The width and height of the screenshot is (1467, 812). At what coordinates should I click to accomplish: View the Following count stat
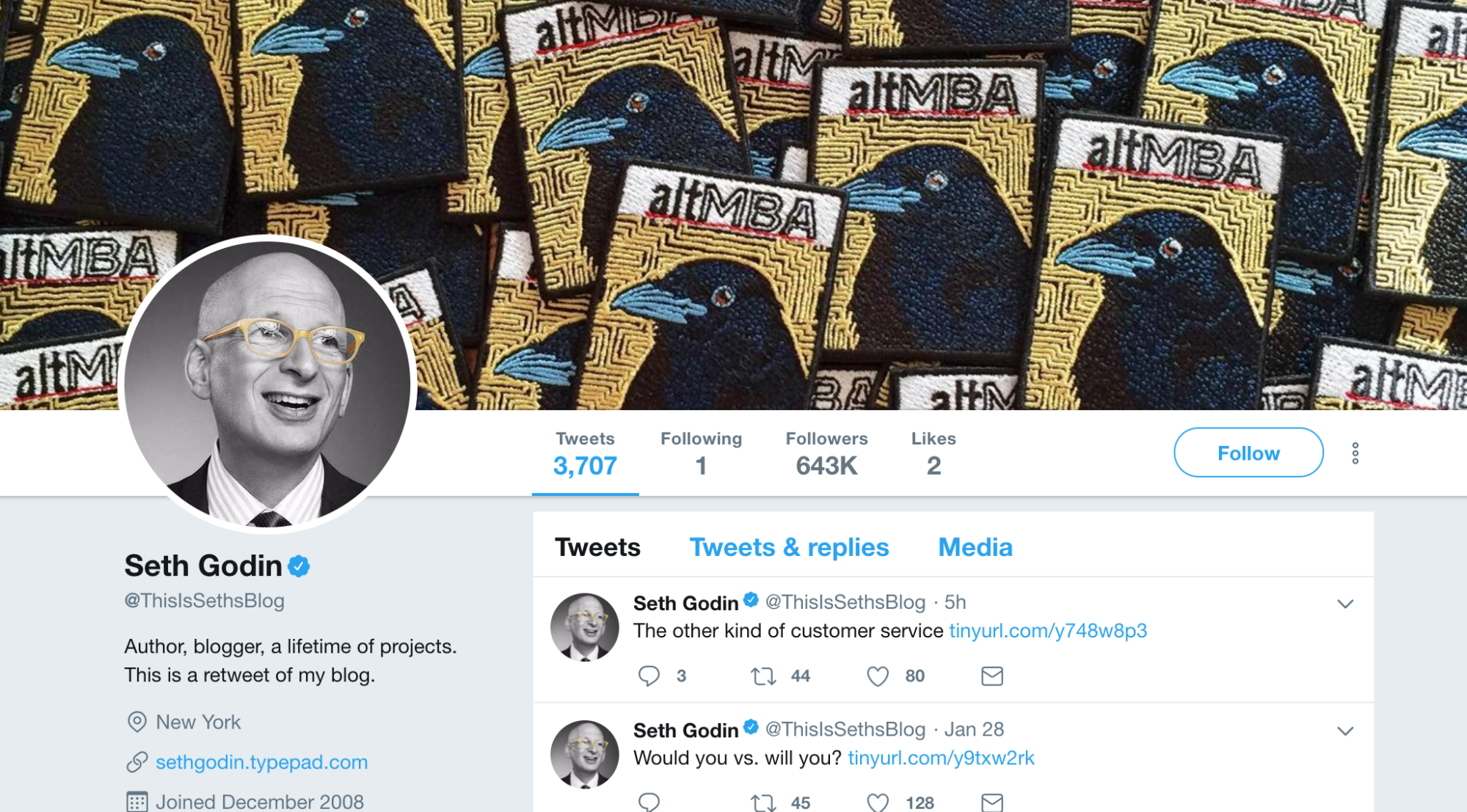(x=701, y=454)
